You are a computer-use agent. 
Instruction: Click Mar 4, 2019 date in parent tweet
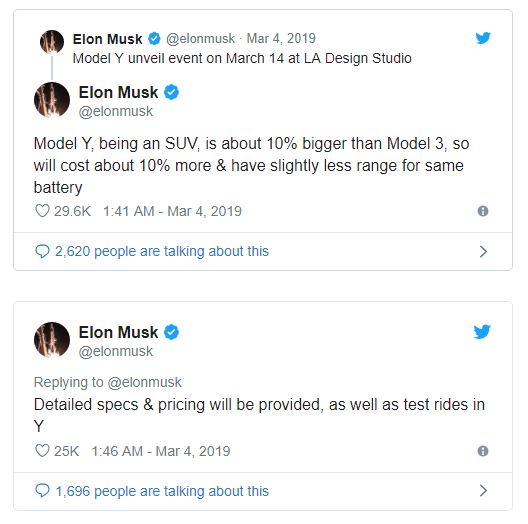281,38
